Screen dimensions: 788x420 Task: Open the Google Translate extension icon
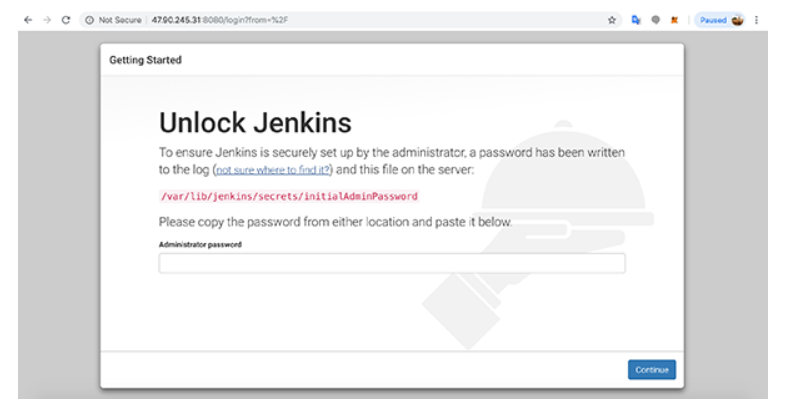point(635,20)
